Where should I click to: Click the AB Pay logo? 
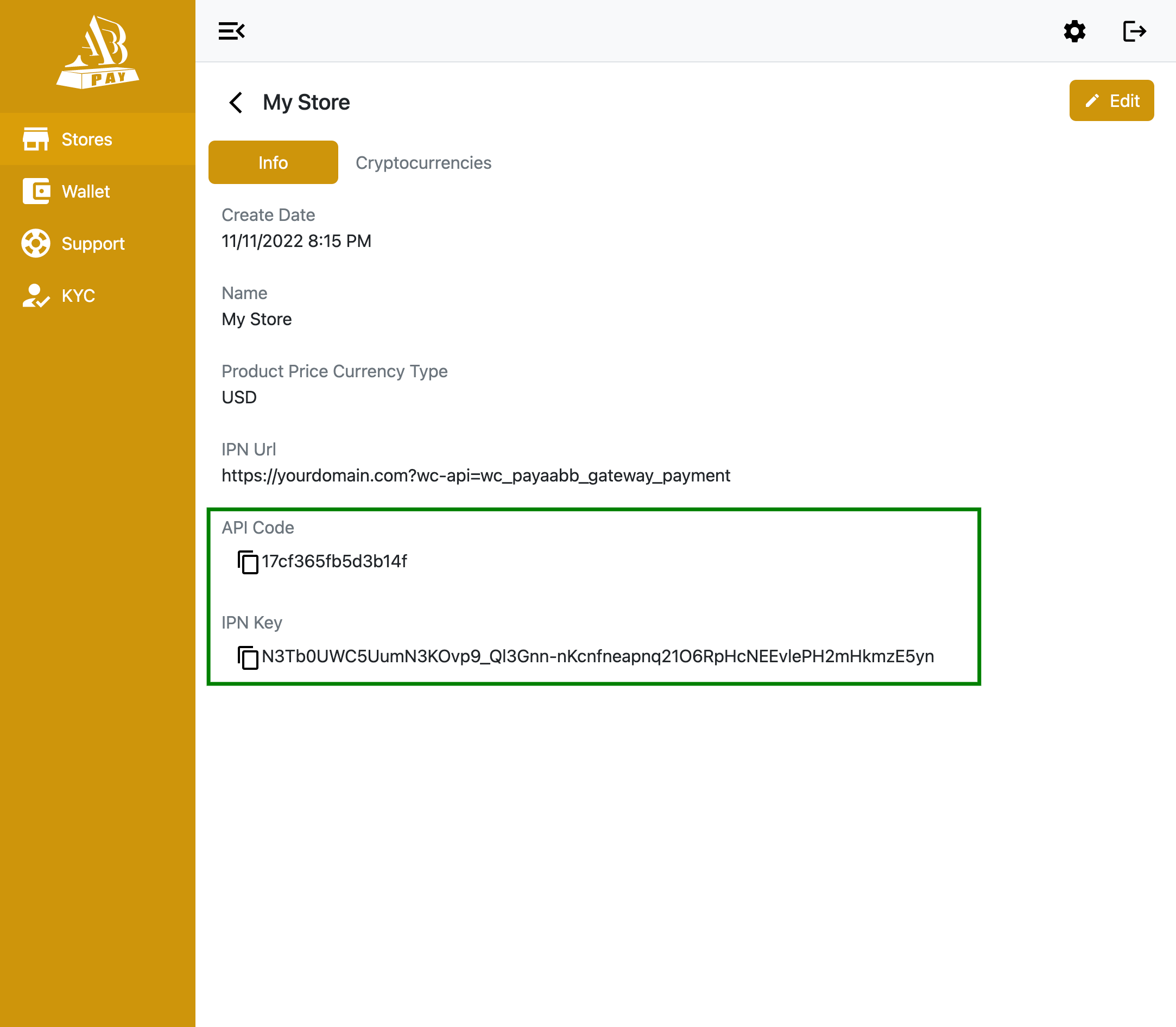pyautogui.click(x=97, y=52)
